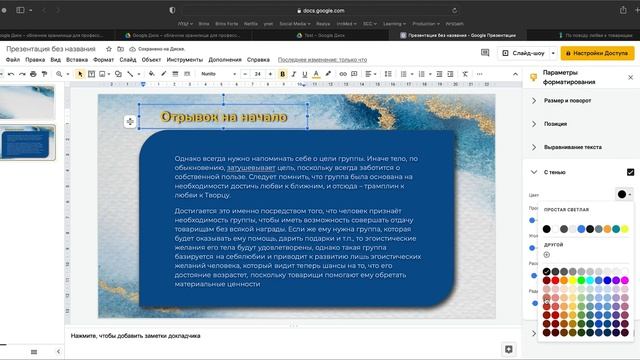Clear text formatting
640x360 pixels.
click(465, 74)
